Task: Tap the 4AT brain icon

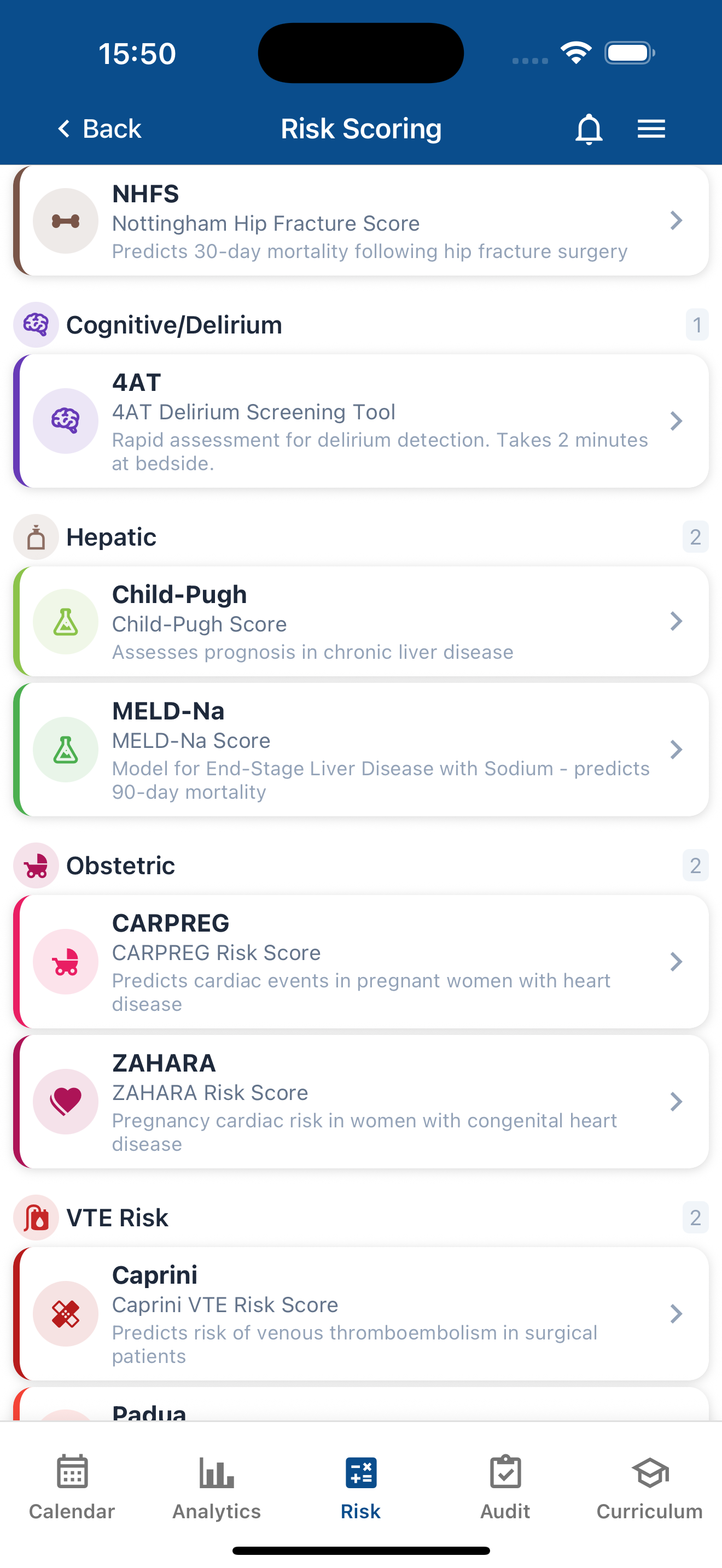Action: (x=66, y=420)
